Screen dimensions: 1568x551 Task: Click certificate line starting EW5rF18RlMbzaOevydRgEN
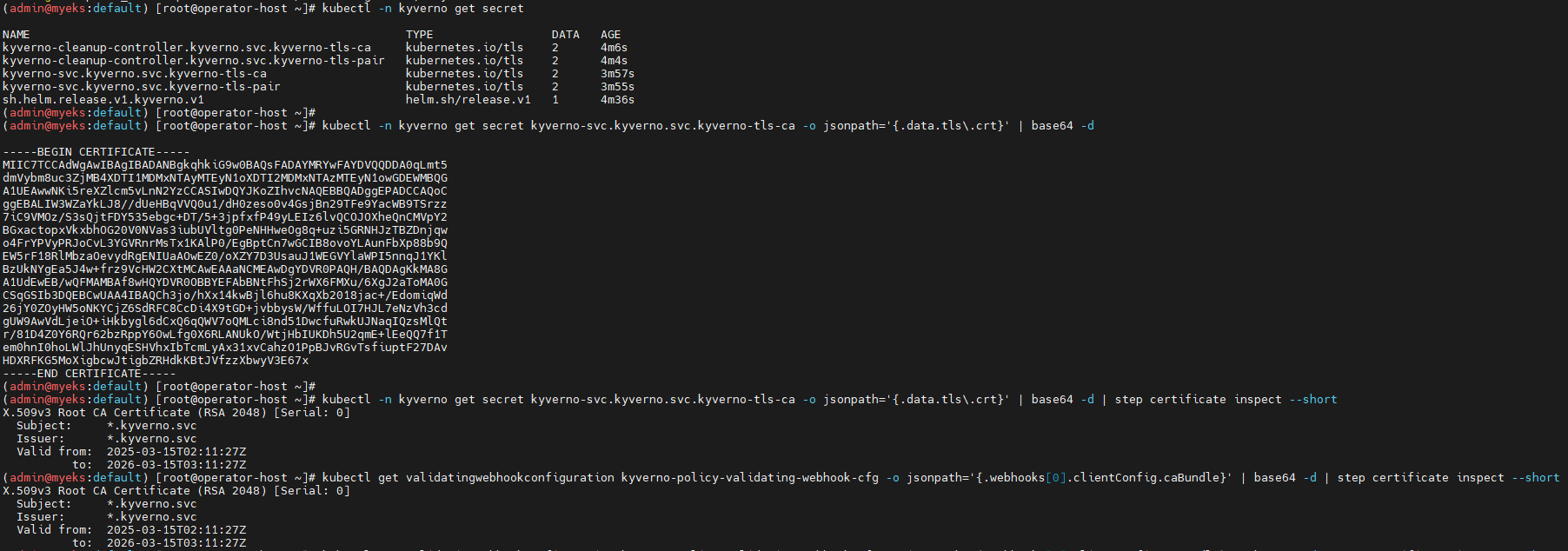pos(225,256)
